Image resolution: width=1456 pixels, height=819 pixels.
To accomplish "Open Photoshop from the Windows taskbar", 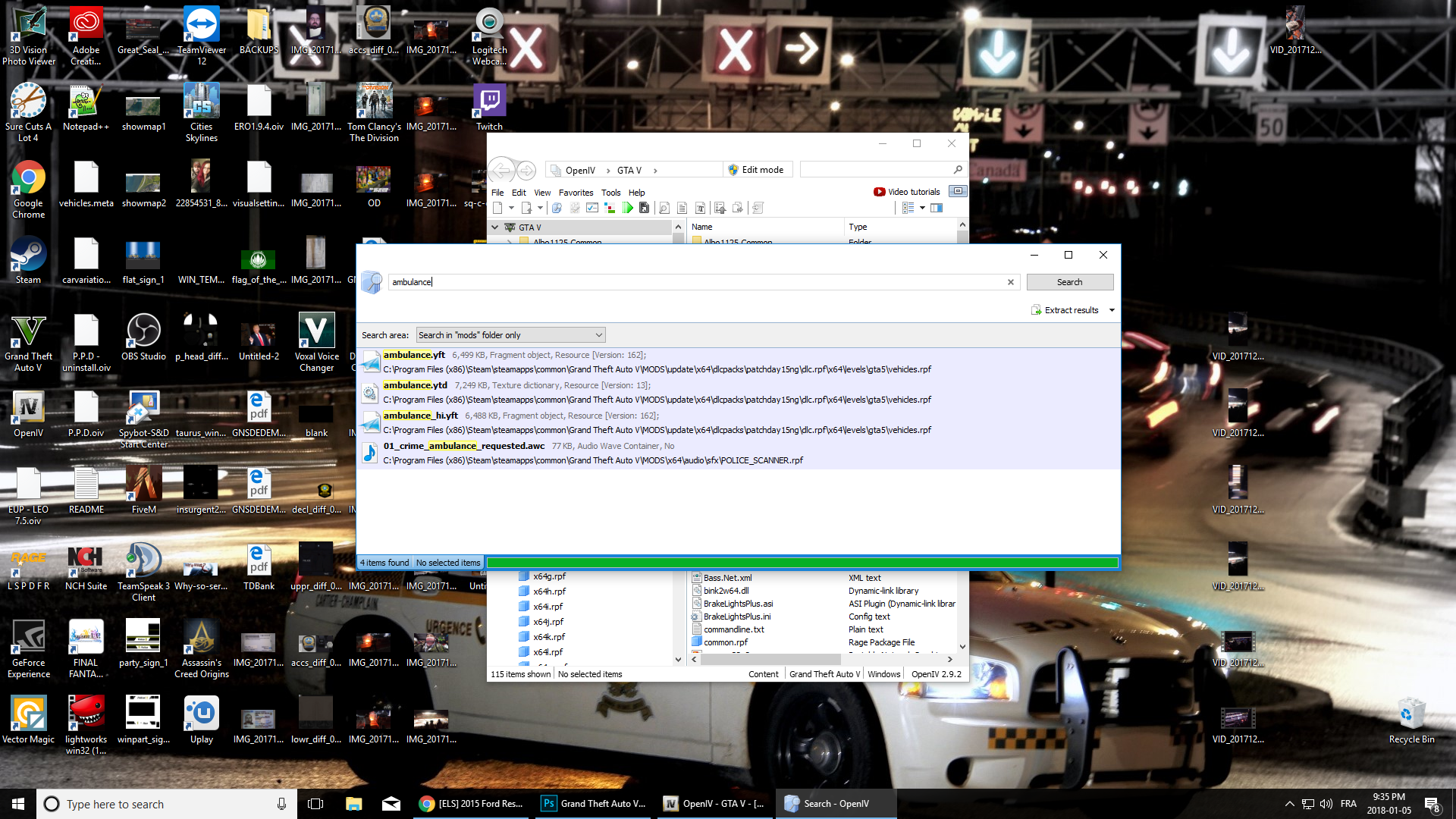I will pos(594,804).
